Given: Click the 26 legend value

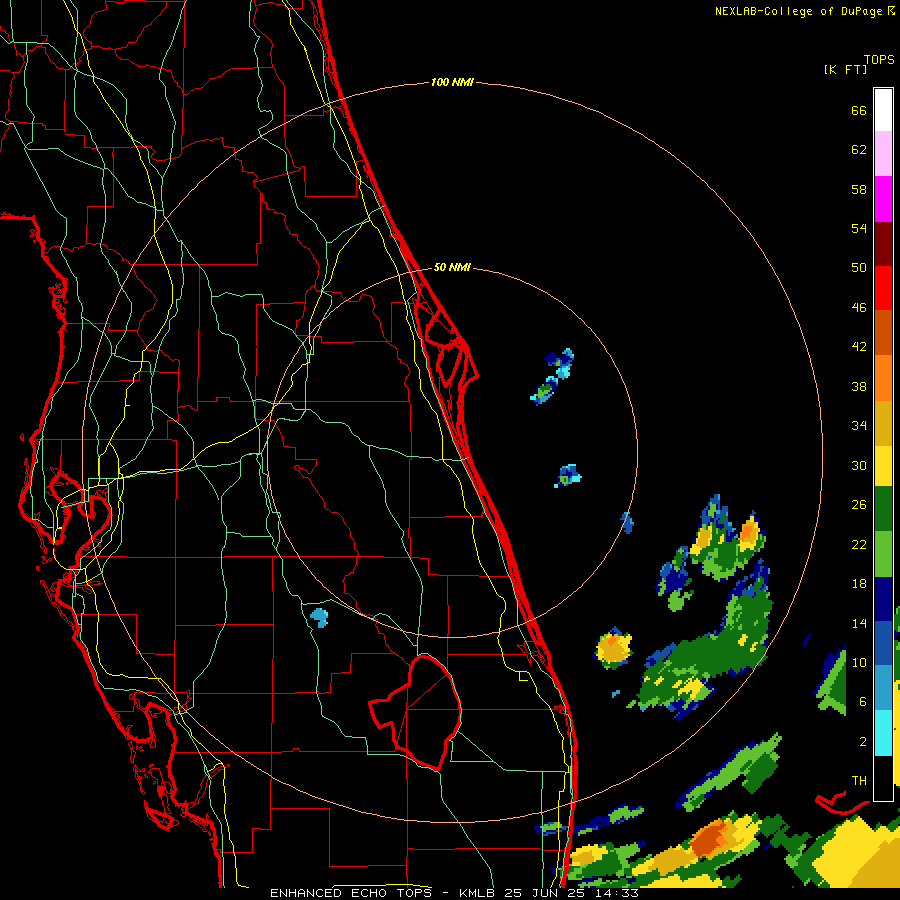Looking at the screenshot, I should [859, 505].
